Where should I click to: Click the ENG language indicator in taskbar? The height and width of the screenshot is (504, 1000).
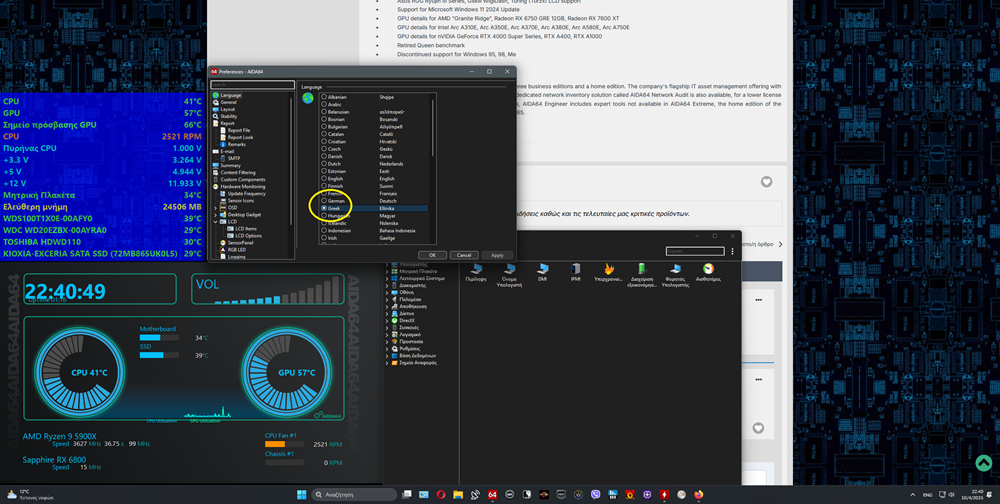tap(928, 494)
